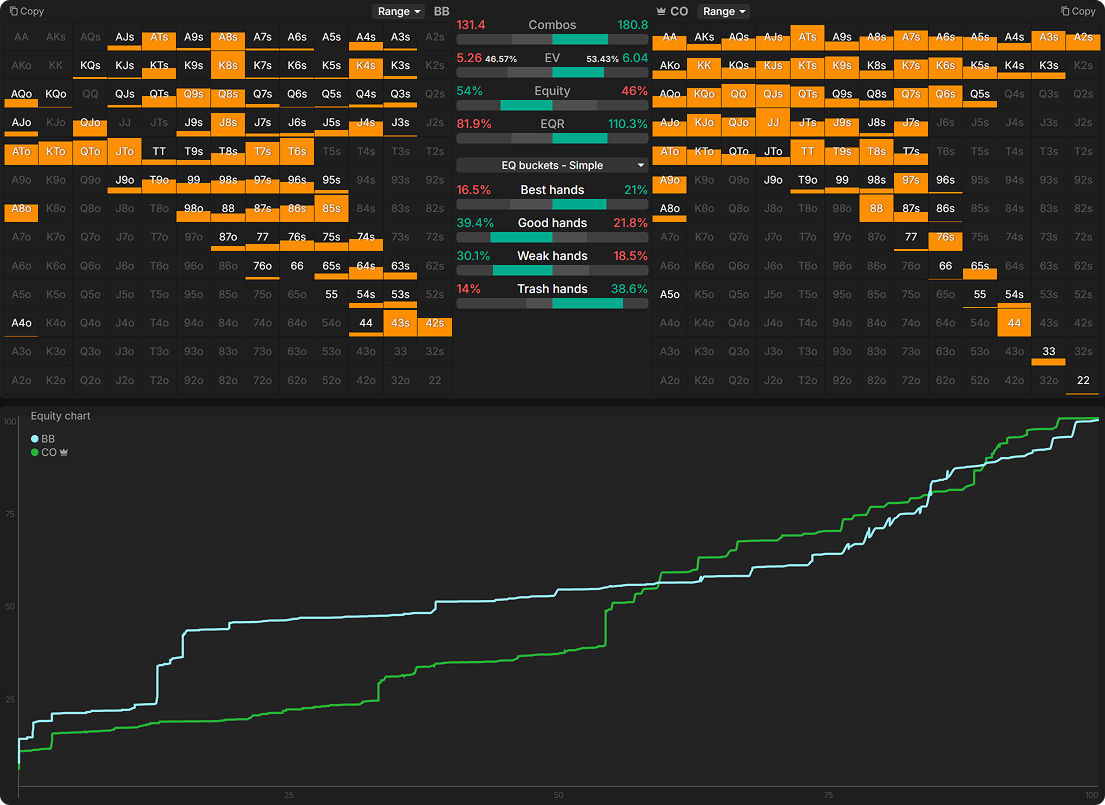Expand the EQ buckets - Simple selector
Screen dimensions: 1105x805
point(552,165)
